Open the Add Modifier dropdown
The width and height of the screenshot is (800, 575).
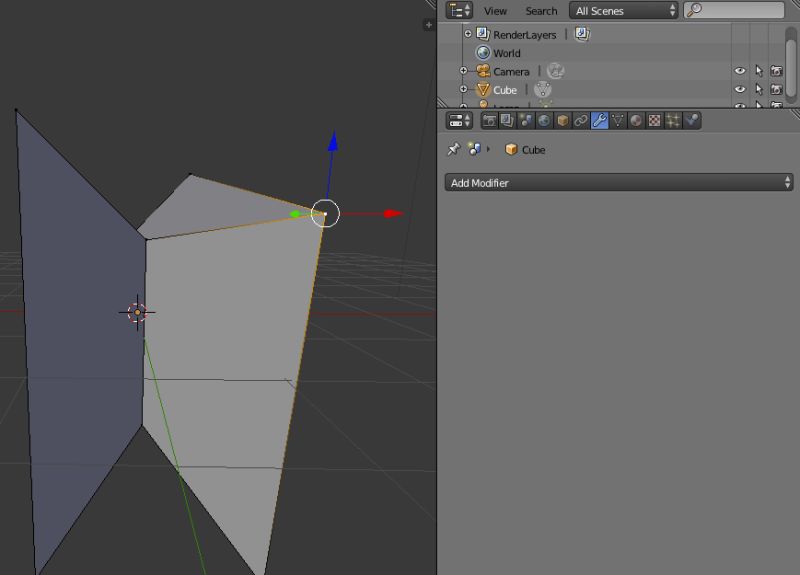pos(619,183)
